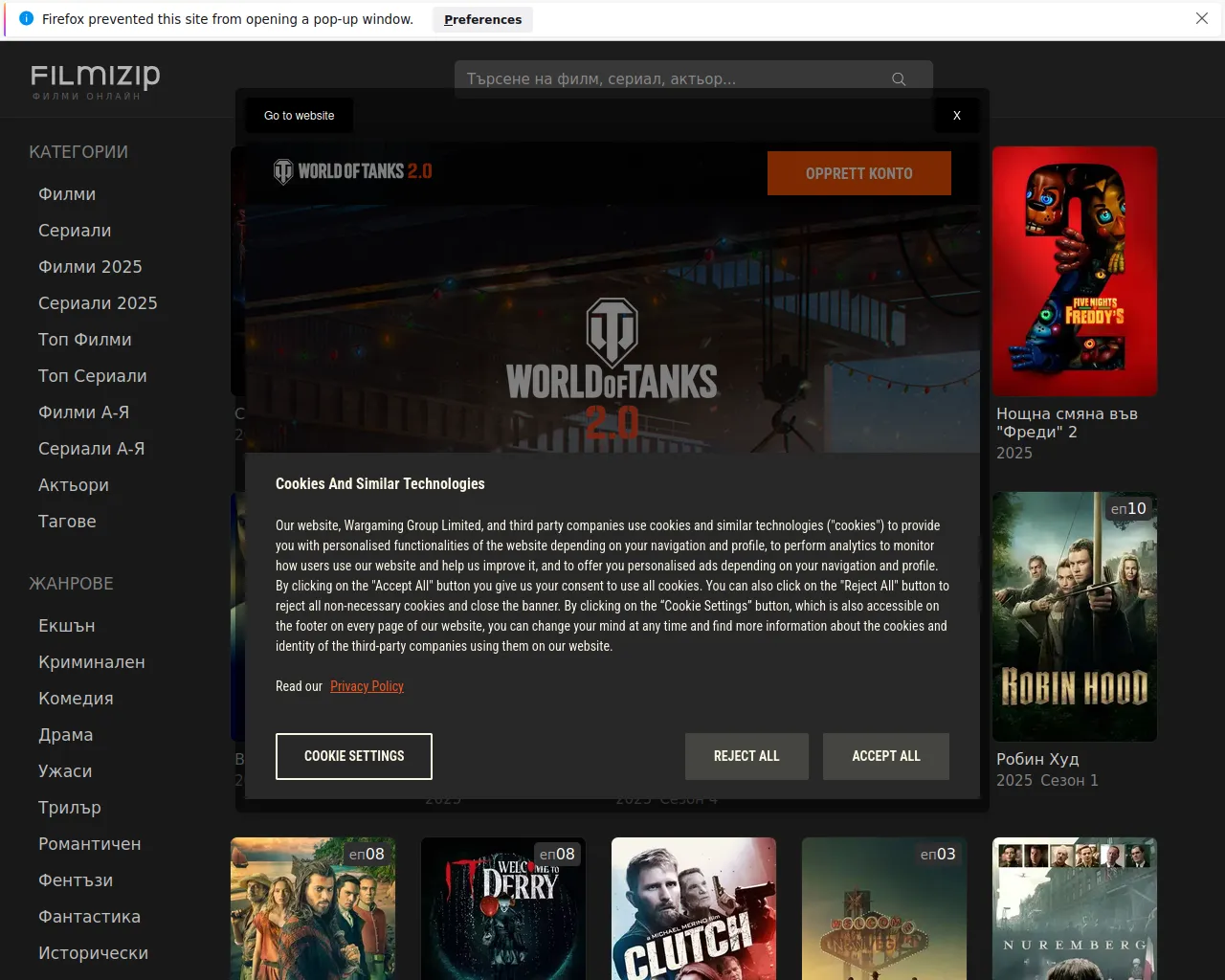
Task: Open Five Nights at Freddy's 2 poster
Action: [x=1075, y=272]
